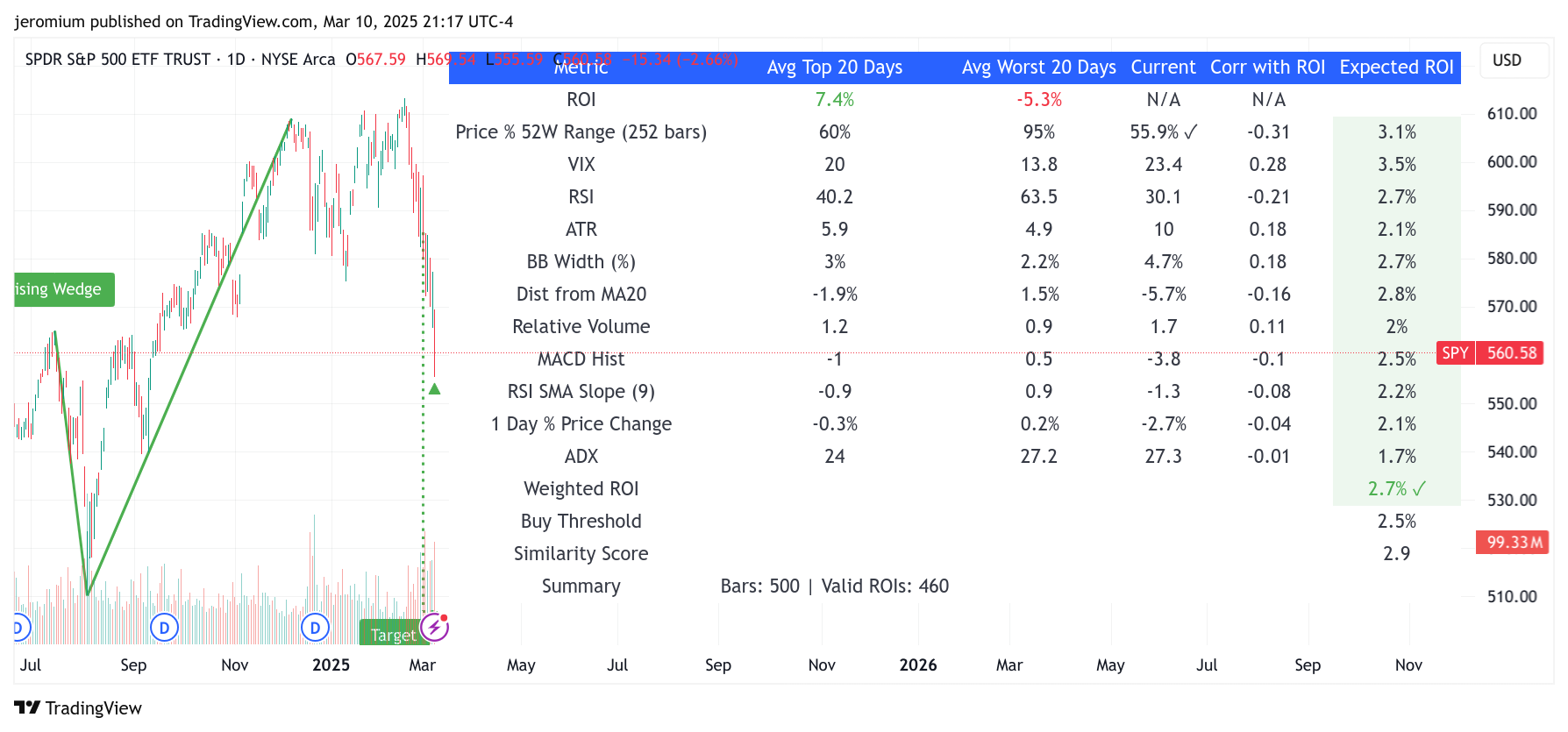
Task: Click the Dist from MA20 current value -5.7%
Action: (1163, 295)
